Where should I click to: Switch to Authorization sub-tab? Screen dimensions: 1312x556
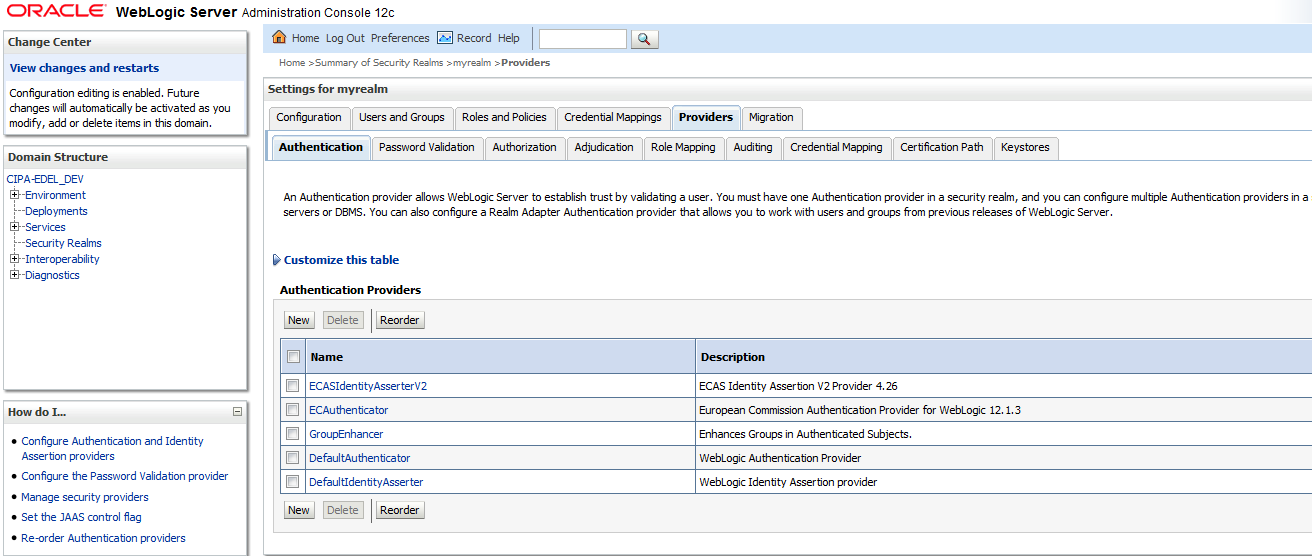[x=524, y=148]
